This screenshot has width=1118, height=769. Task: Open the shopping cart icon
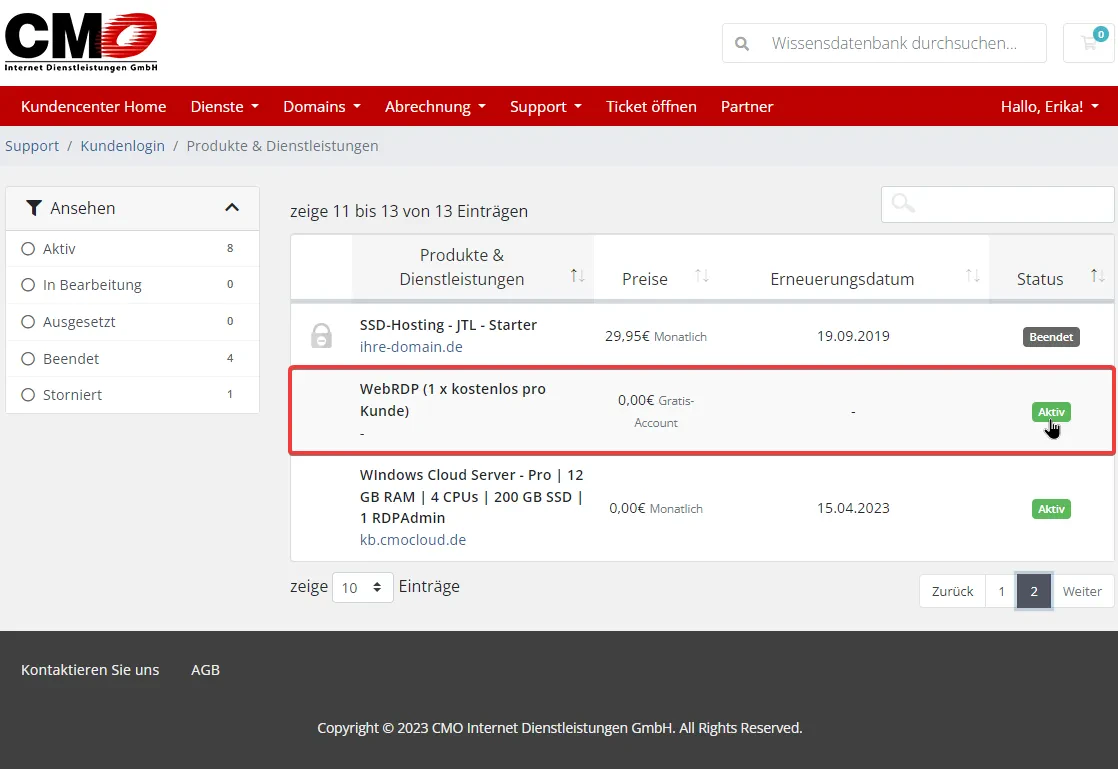[1089, 43]
